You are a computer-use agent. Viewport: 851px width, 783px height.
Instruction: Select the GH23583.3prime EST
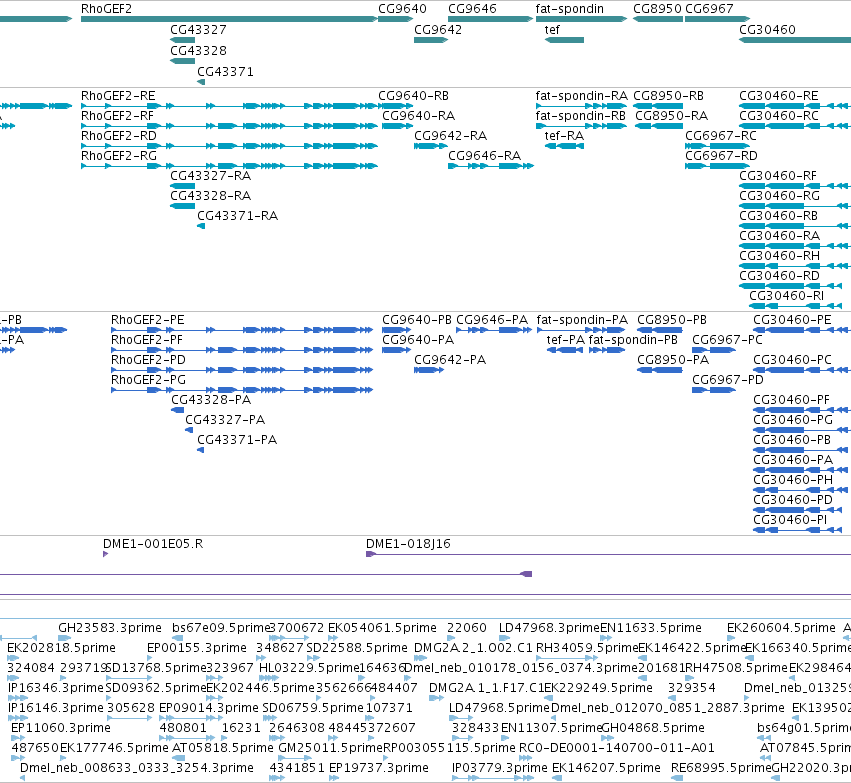[110, 628]
